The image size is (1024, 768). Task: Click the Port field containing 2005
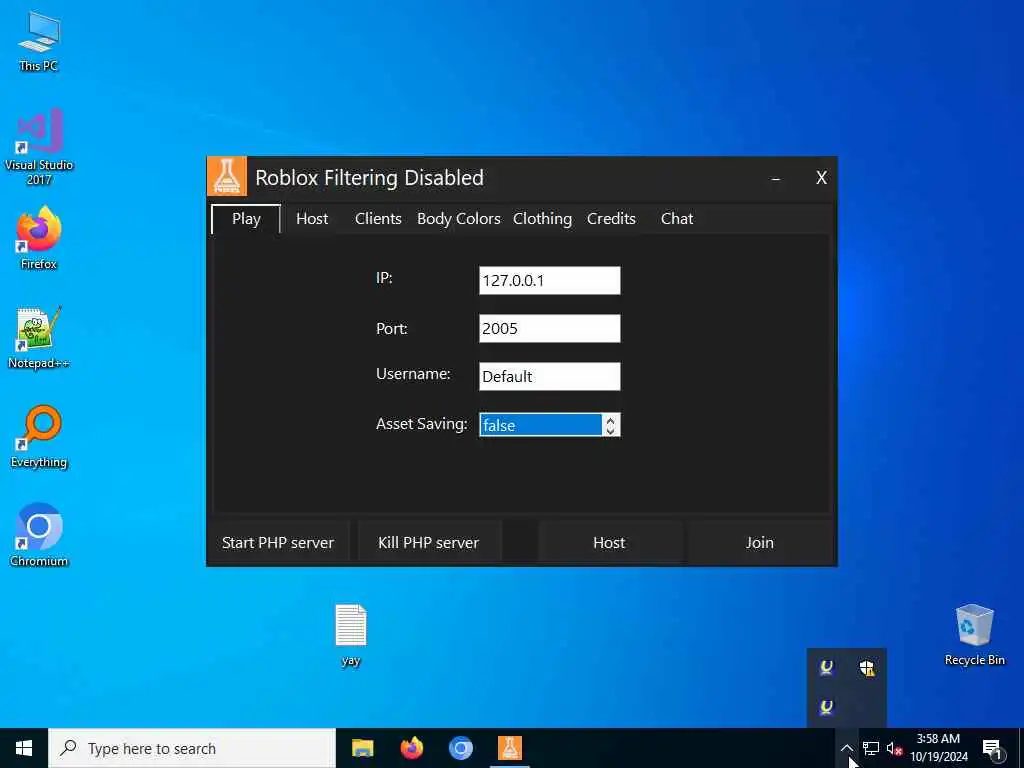click(x=549, y=328)
